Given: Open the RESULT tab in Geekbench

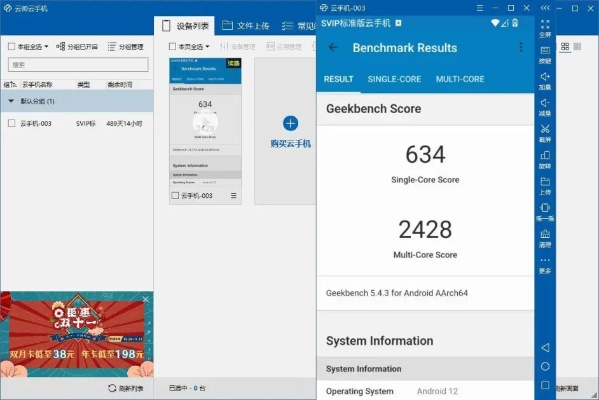Looking at the screenshot, I should click(338, 79).
